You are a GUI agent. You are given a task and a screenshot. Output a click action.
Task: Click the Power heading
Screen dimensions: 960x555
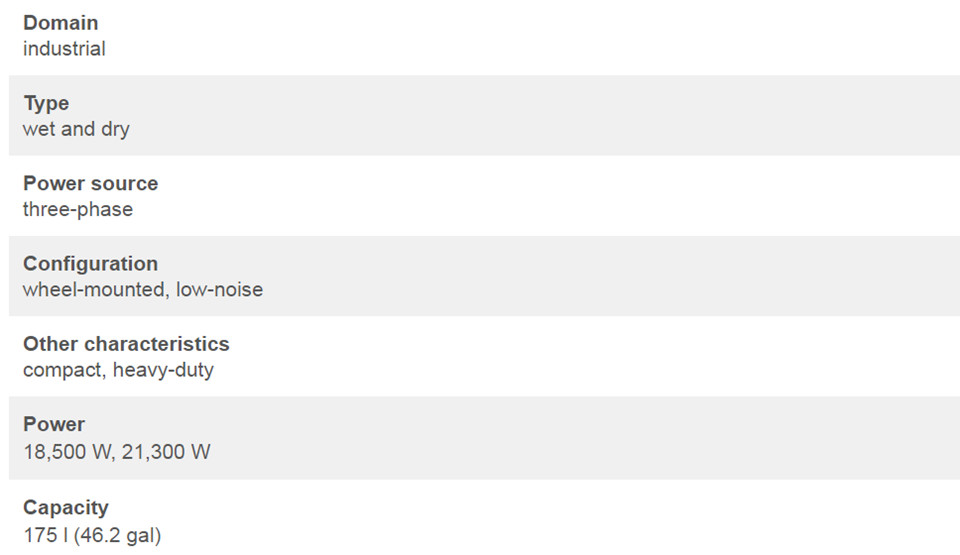[54, 424]
